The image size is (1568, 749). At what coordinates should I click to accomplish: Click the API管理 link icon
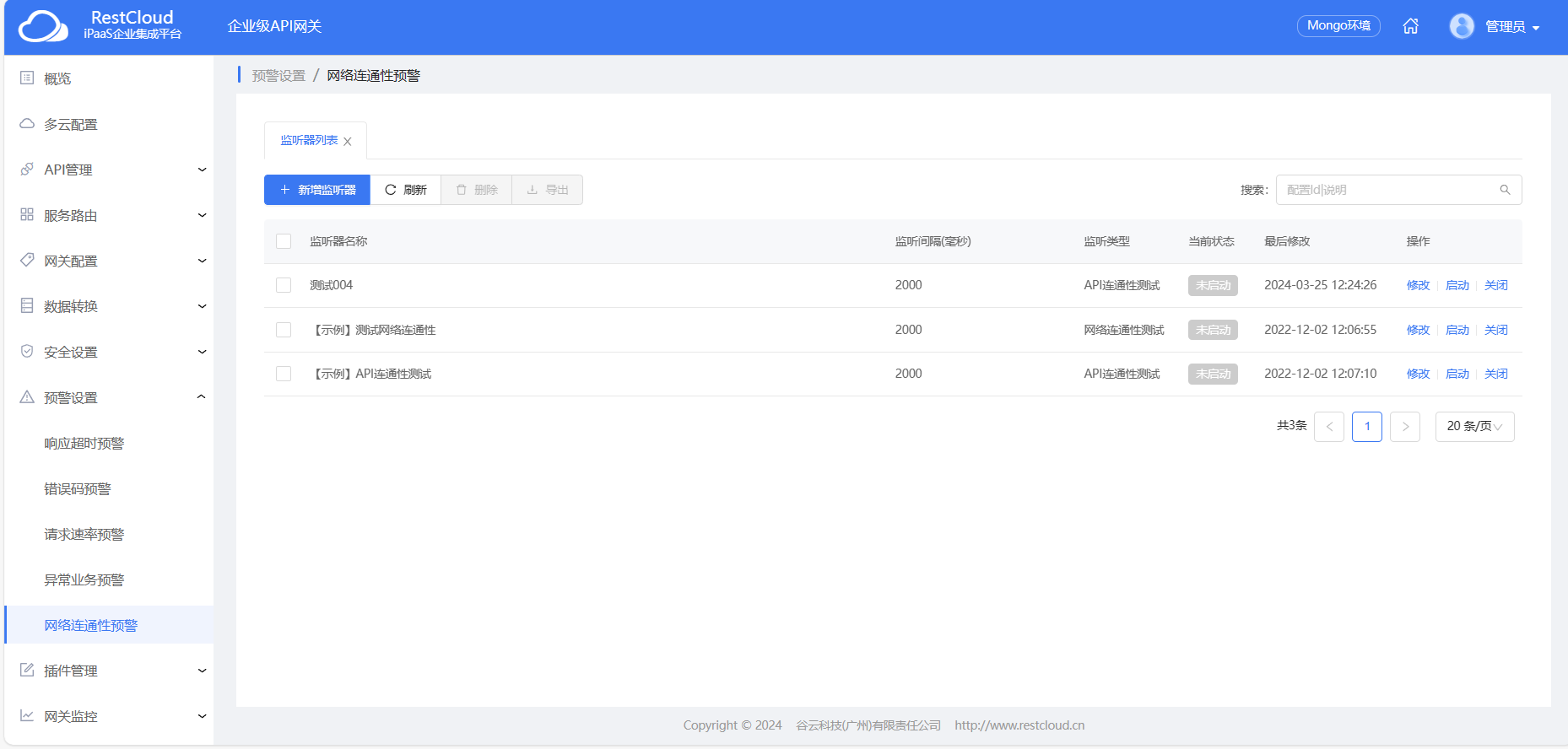[27, 170]
